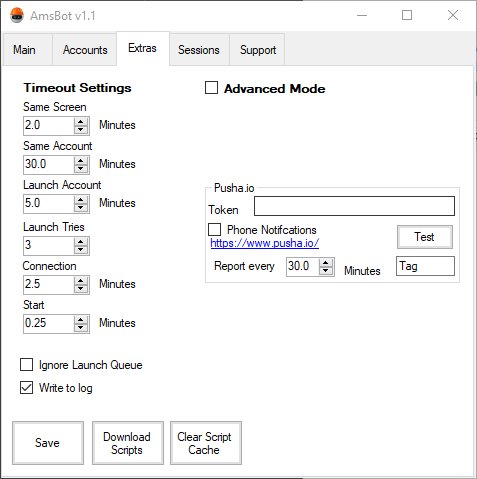Screen dimensions: 477x479
Task: Decrease the Launch Account timeout value
Action: click(x=81, y=208)
